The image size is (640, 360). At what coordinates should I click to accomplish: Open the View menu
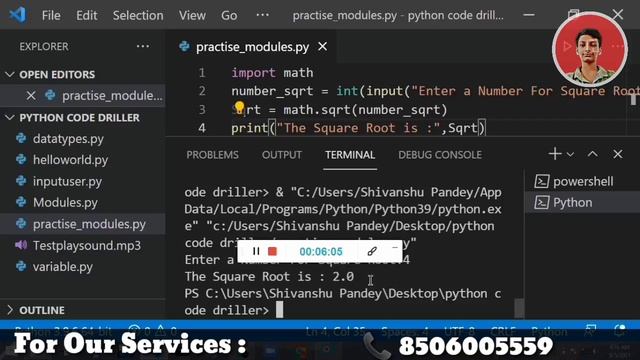click(192, 16)
